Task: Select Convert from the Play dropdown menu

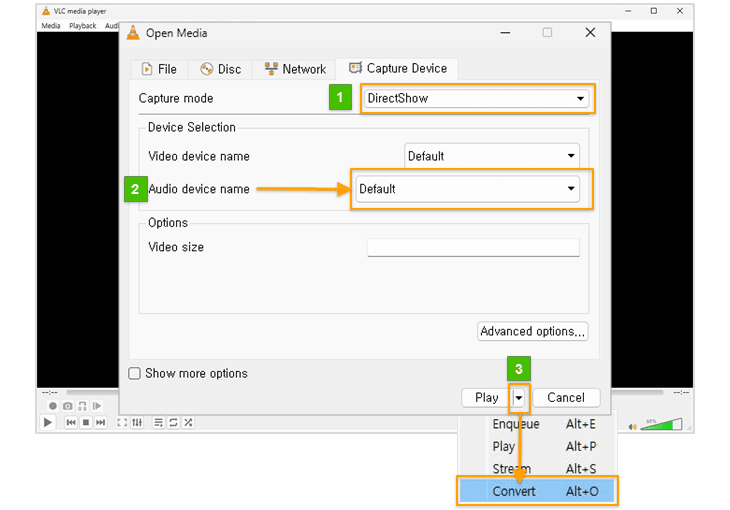Action: tap(536, 491)
